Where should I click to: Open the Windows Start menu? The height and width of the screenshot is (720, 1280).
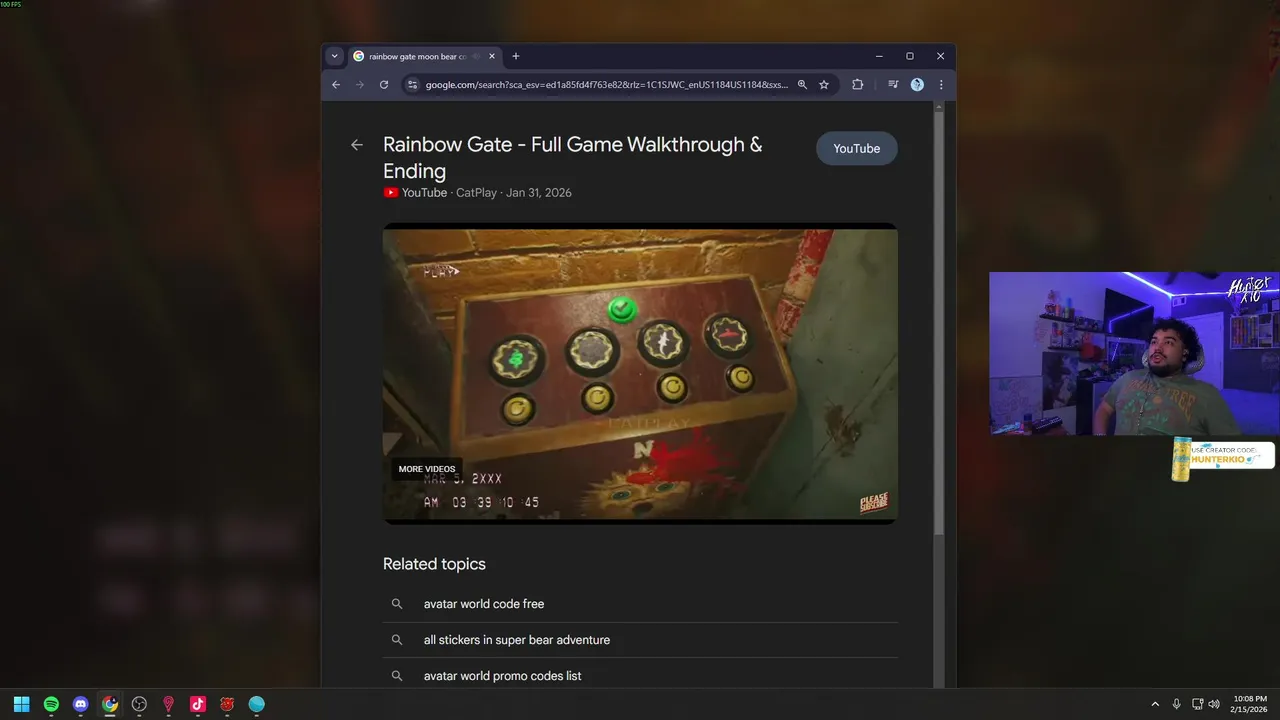coord(21,704)
